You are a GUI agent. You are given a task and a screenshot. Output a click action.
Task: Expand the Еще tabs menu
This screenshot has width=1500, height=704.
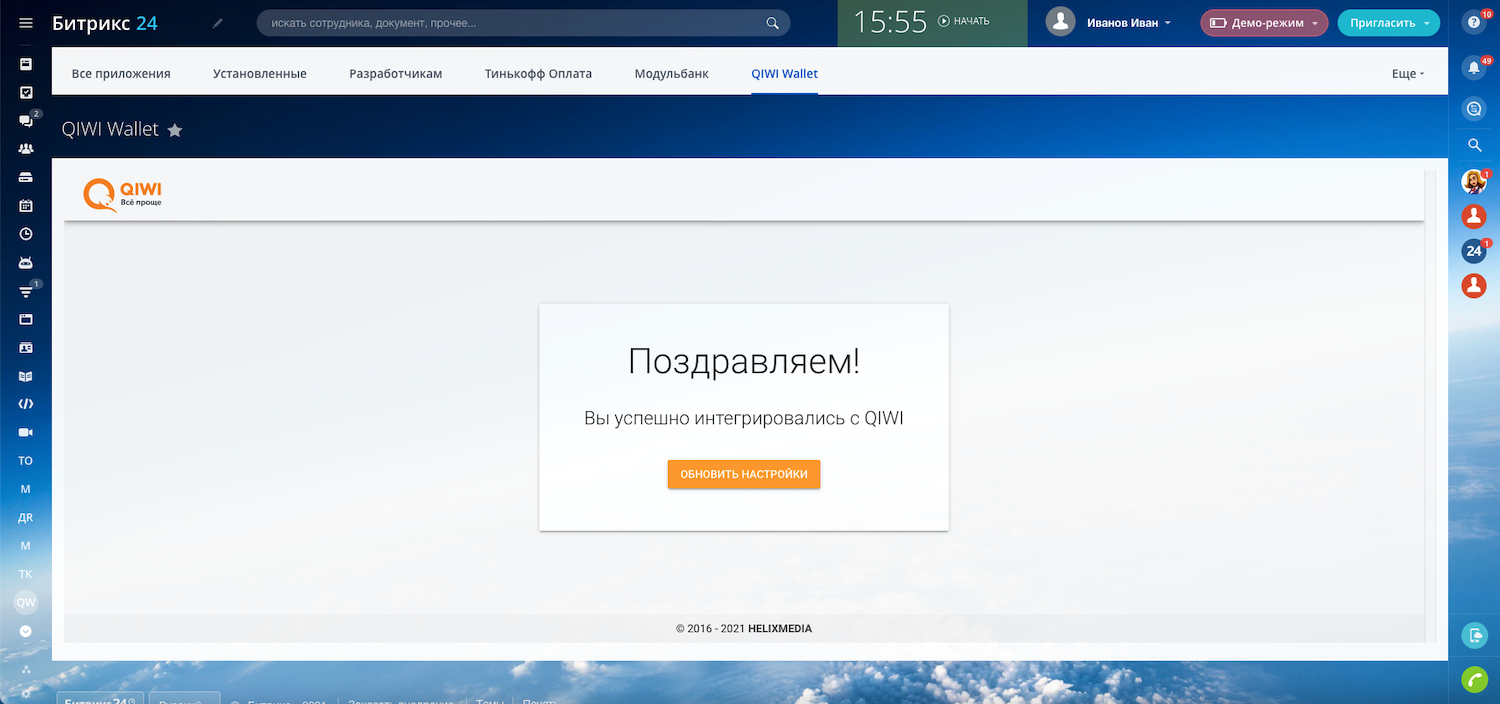point(1407,74)
